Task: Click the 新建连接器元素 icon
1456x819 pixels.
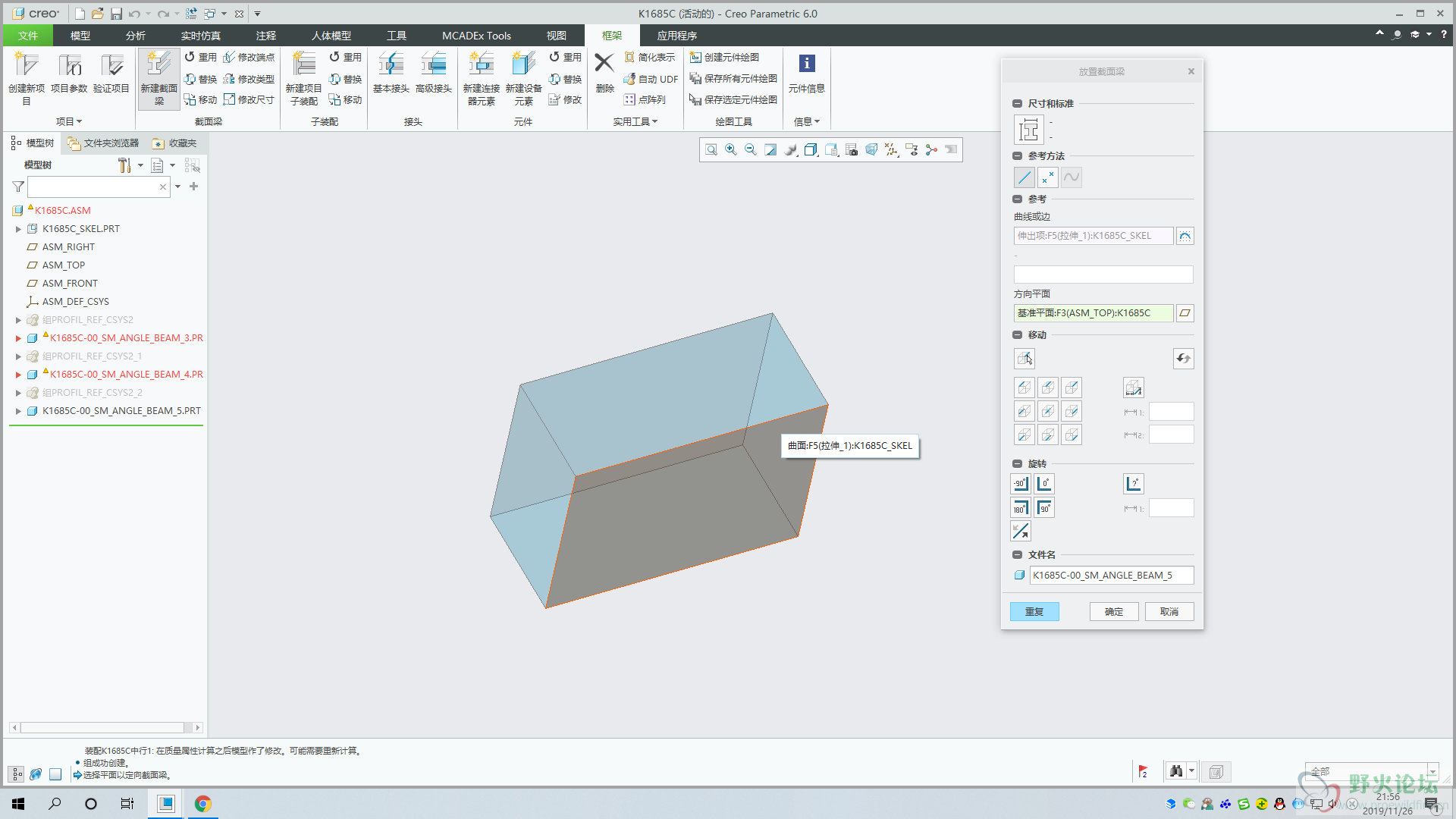Action: pyautogui.click(x=482, y=79)
